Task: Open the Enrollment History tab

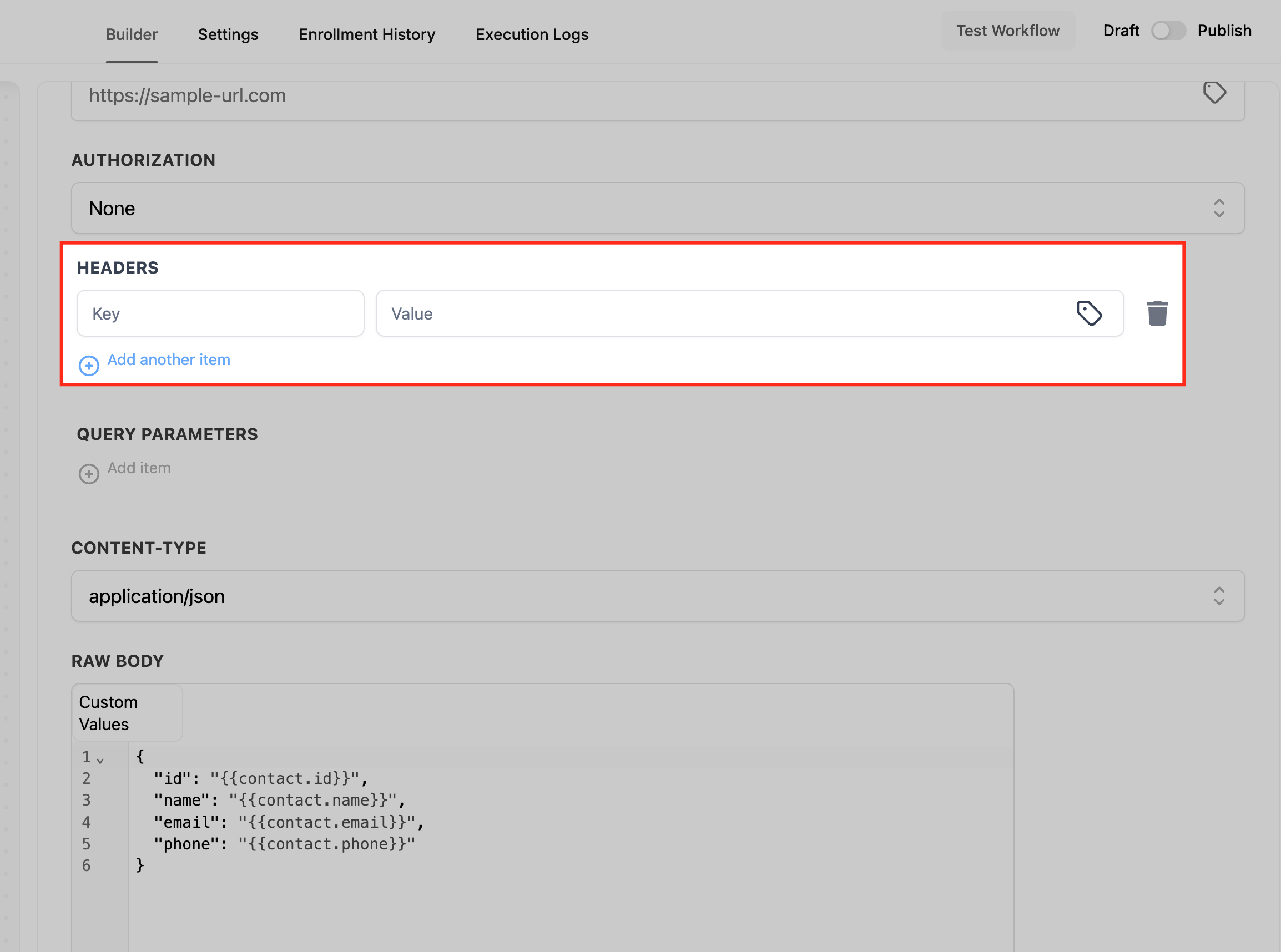Action: coord(367,34)
